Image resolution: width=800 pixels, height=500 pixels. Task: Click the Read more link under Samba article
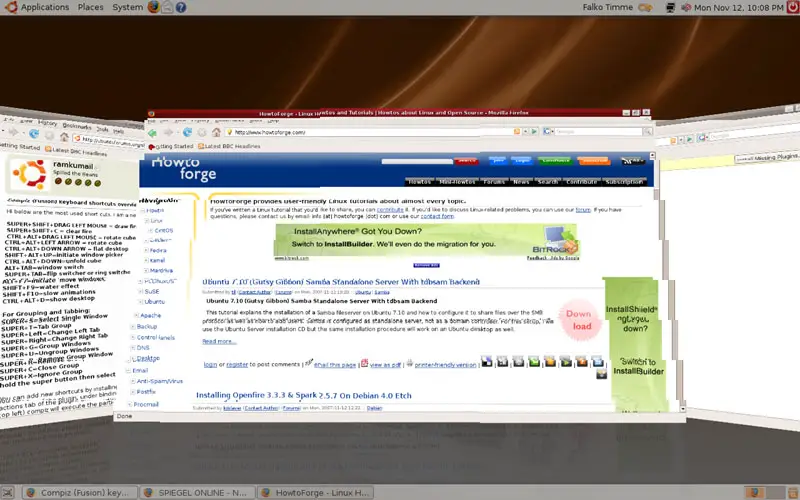[219, 341]
